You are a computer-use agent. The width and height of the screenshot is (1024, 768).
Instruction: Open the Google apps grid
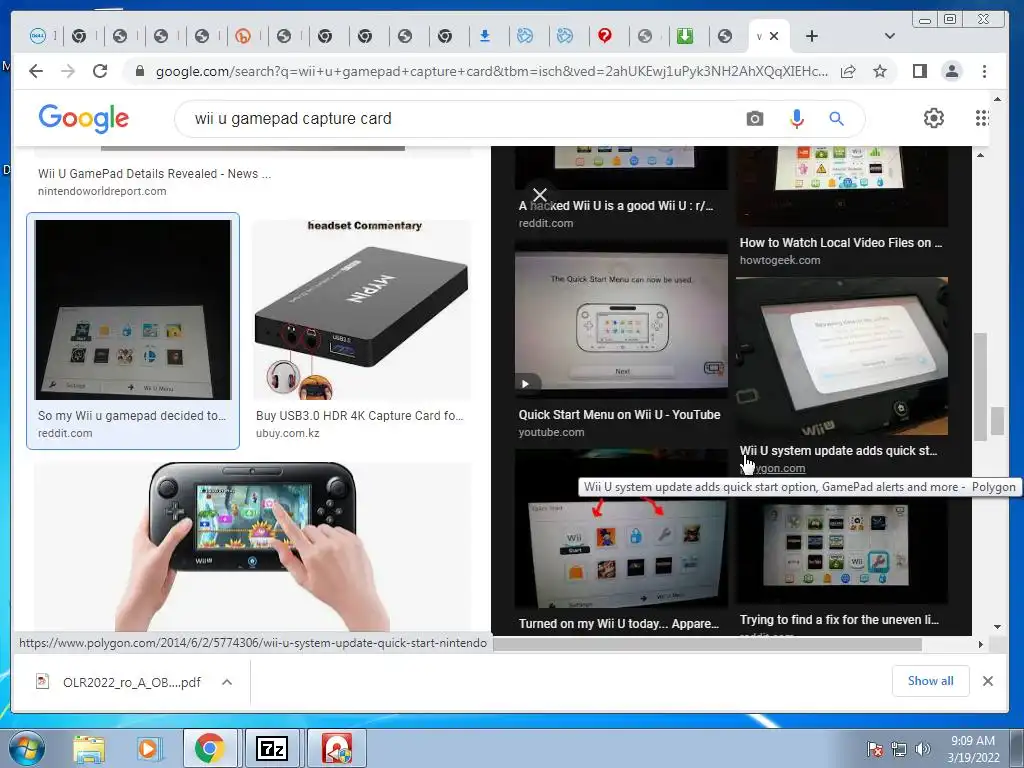coord(982,118)
